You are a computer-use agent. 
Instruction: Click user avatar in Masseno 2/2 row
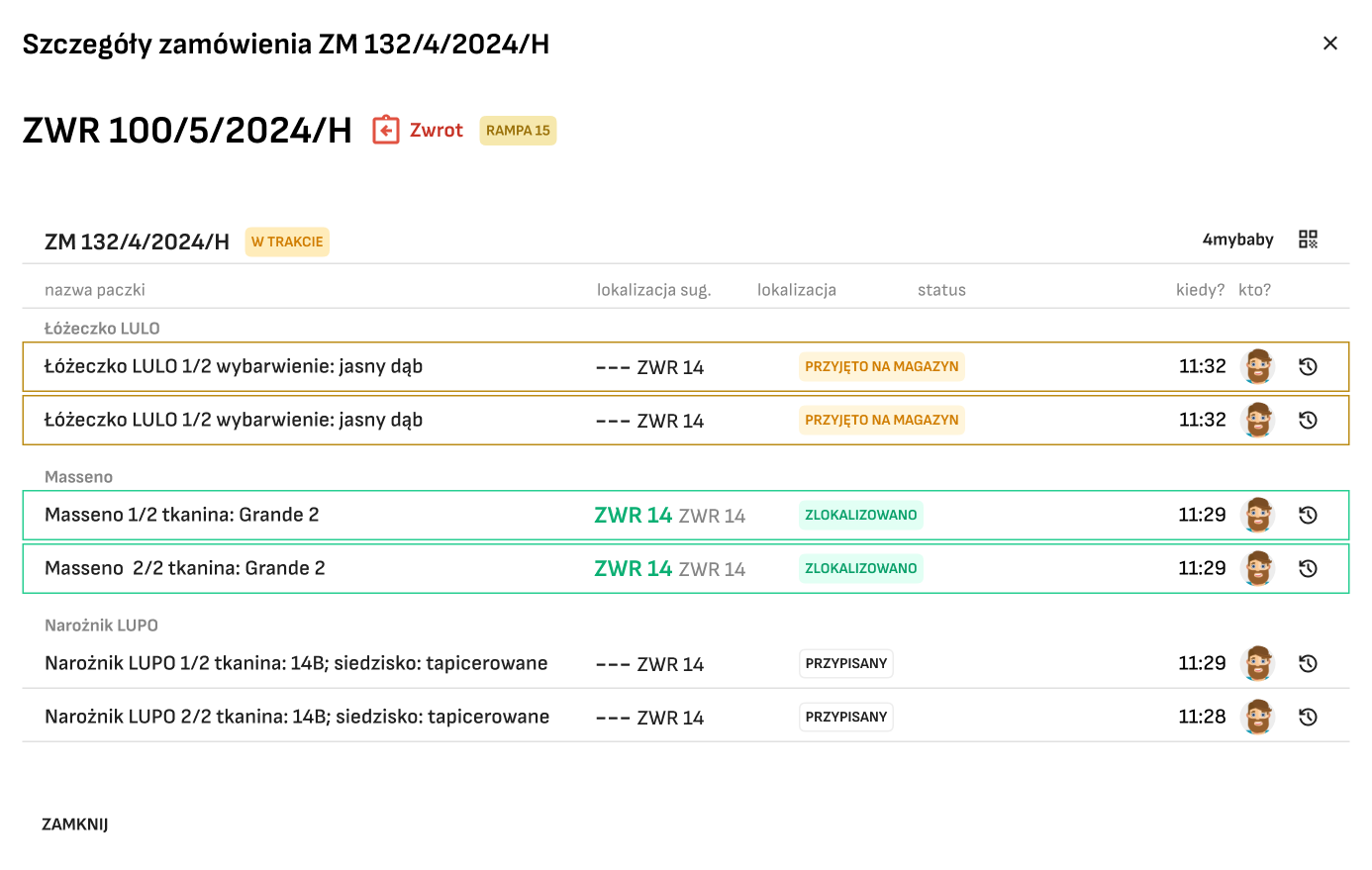tap(1258, 568)
